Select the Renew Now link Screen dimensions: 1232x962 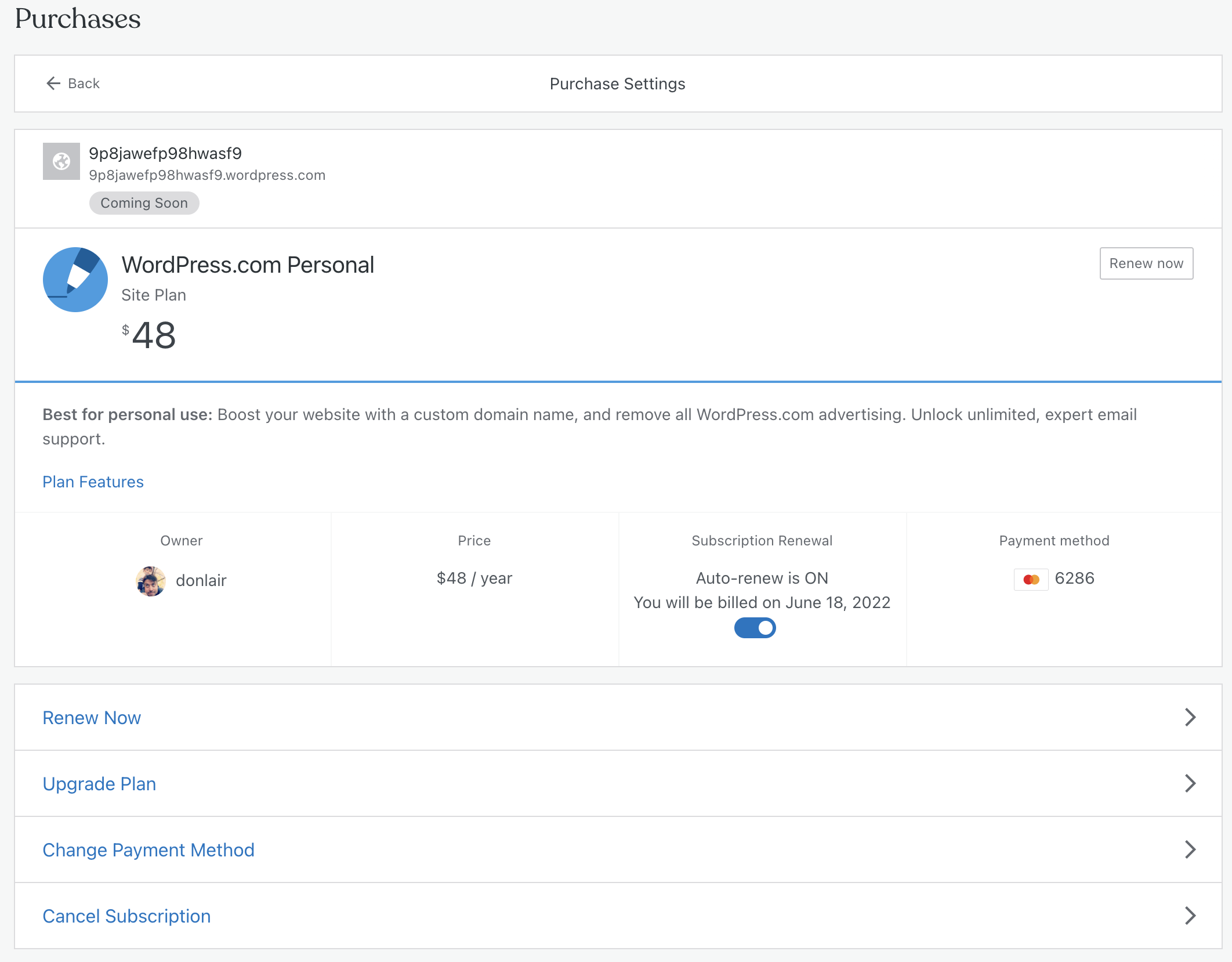(x=92, y=718)
